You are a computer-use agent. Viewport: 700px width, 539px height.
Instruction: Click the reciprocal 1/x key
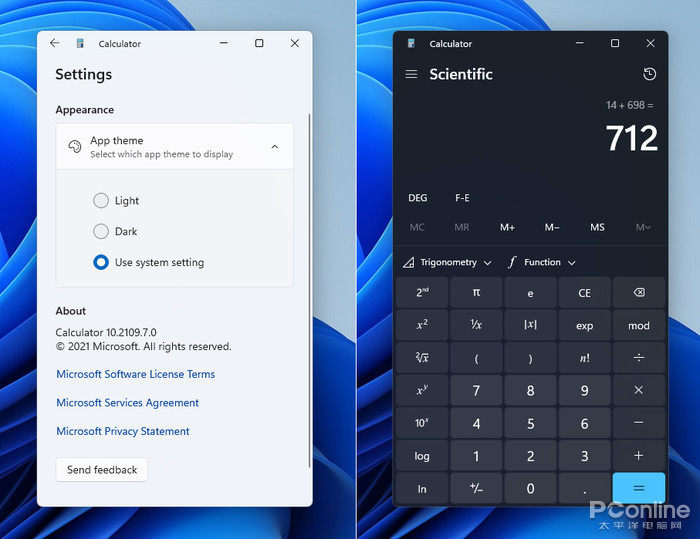476,325
